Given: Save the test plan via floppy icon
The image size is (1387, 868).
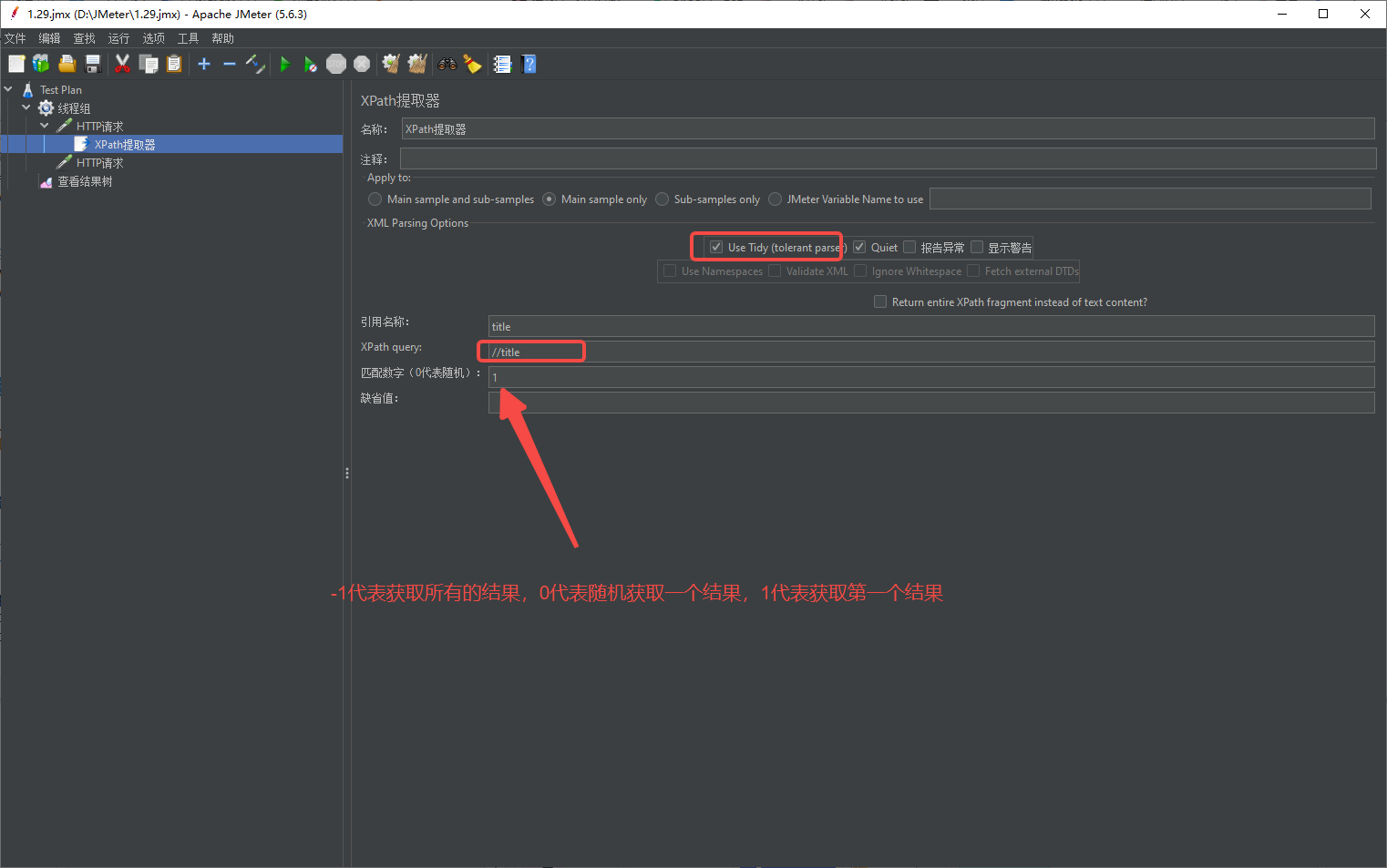Looking at the screenshot, I should (x=92, y=64).
